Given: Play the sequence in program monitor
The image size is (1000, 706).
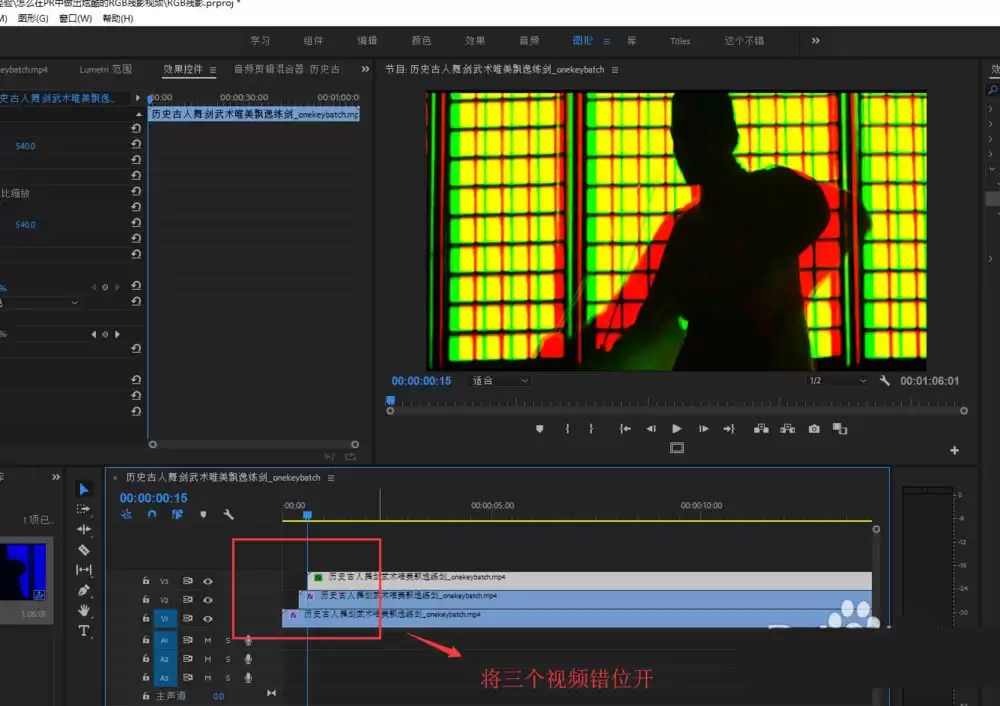Looking at the screenshot, I should [x=677, y=429].
